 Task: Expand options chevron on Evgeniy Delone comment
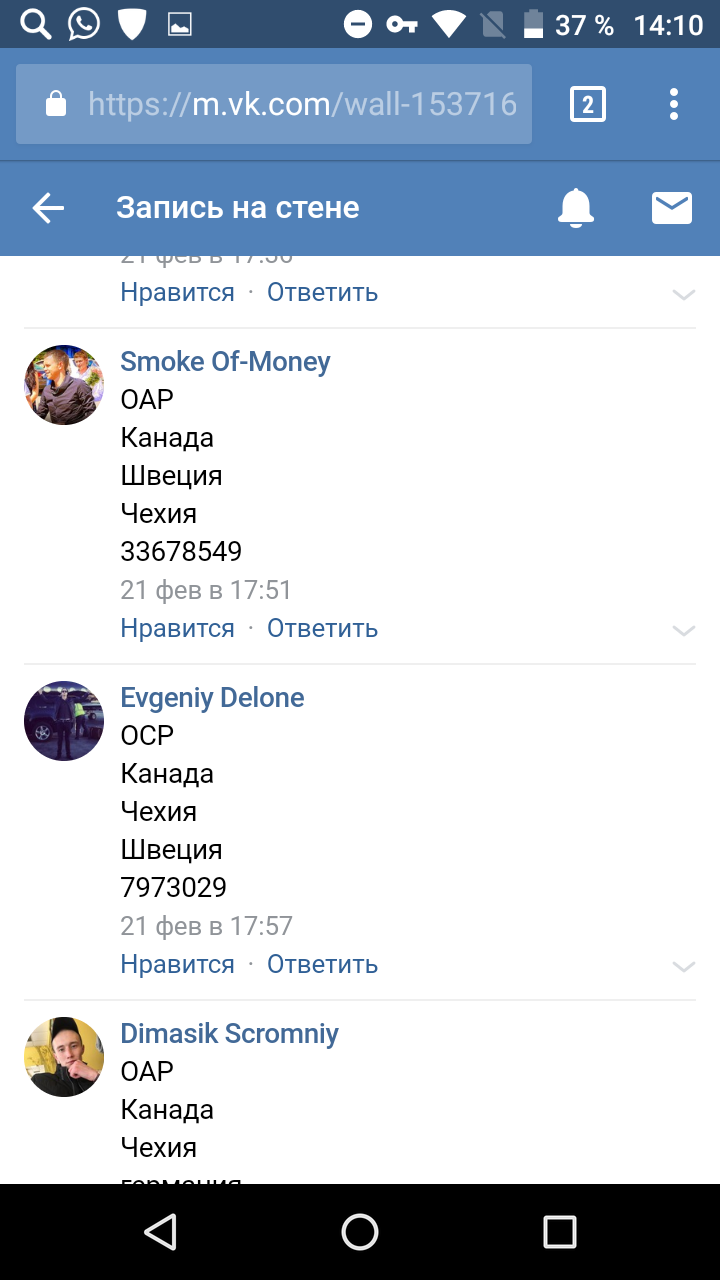tap(684, 966)
